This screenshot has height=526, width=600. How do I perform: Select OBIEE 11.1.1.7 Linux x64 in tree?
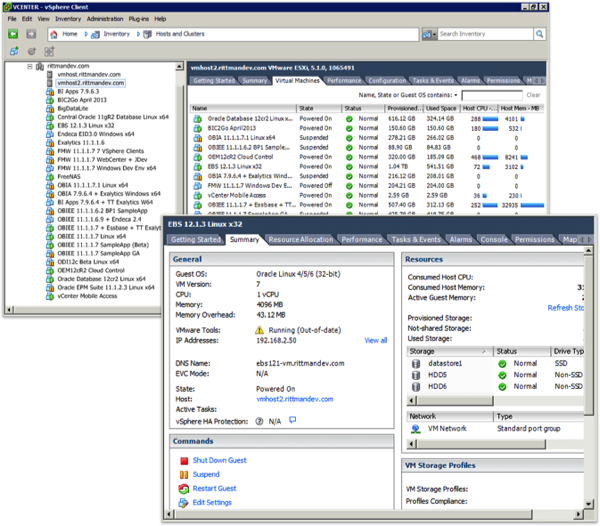click(91, 236)
